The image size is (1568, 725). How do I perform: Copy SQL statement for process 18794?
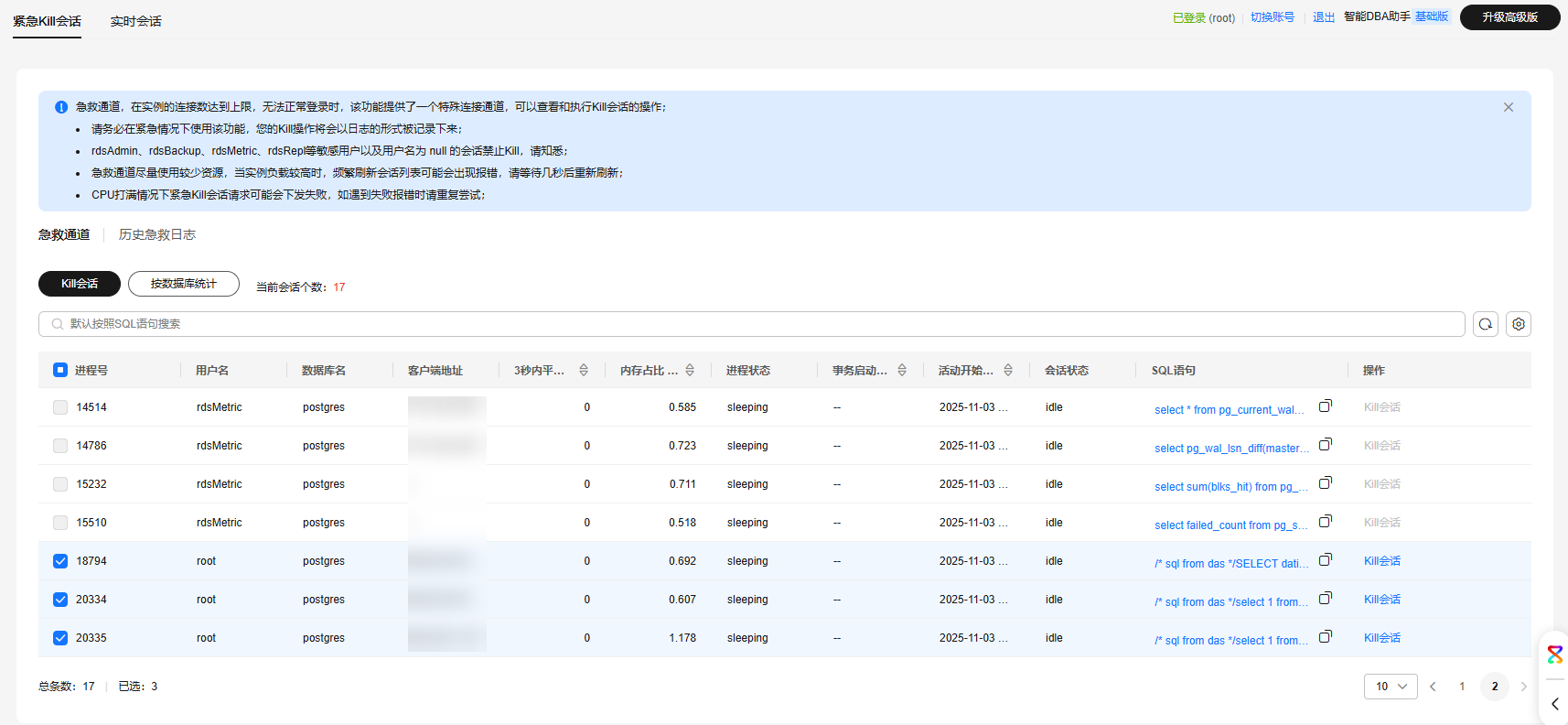[1325, 559]
